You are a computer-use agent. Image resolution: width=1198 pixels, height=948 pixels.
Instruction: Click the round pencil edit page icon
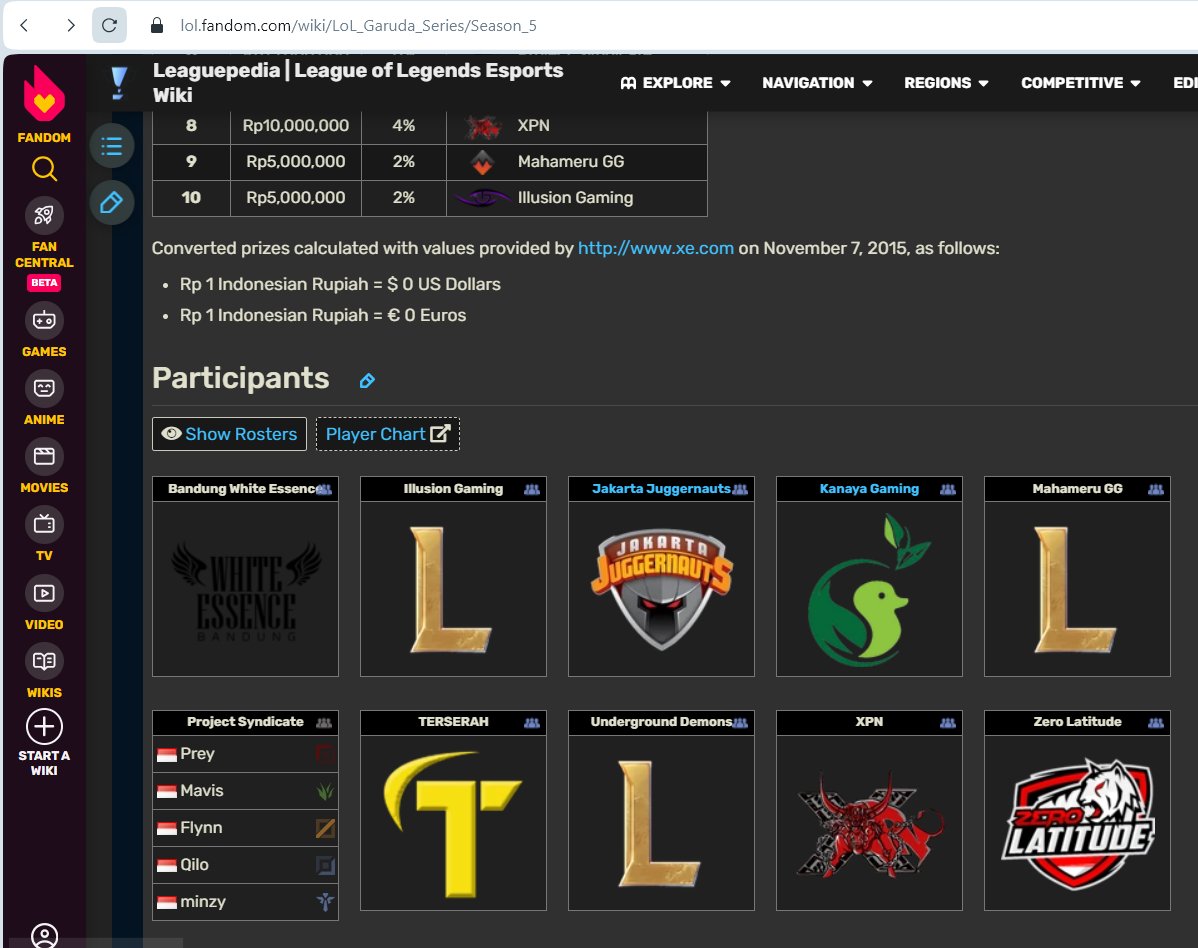[x=112, y=202]
